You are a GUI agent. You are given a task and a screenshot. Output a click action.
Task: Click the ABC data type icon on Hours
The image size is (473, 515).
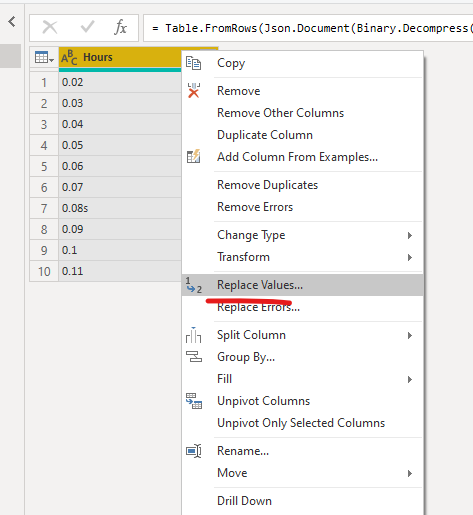pyautogui.click(x=69, y=57)
